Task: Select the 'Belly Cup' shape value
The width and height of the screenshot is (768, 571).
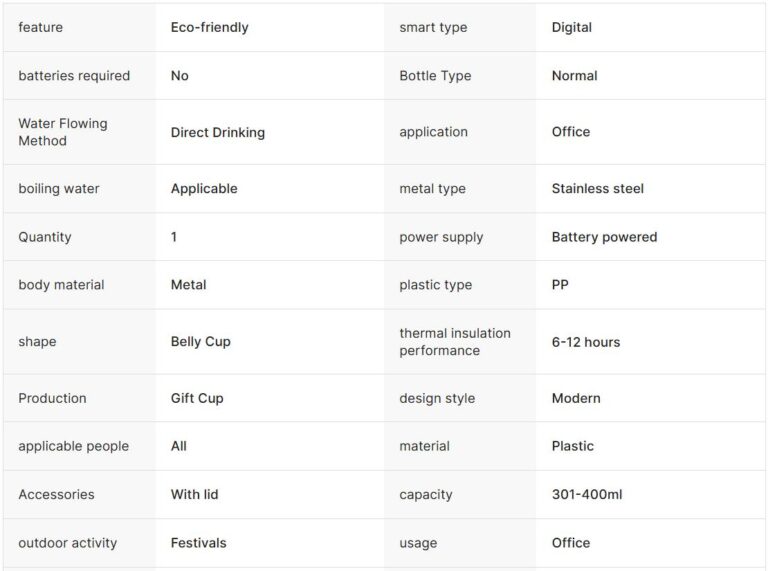Action: (200, 342)
